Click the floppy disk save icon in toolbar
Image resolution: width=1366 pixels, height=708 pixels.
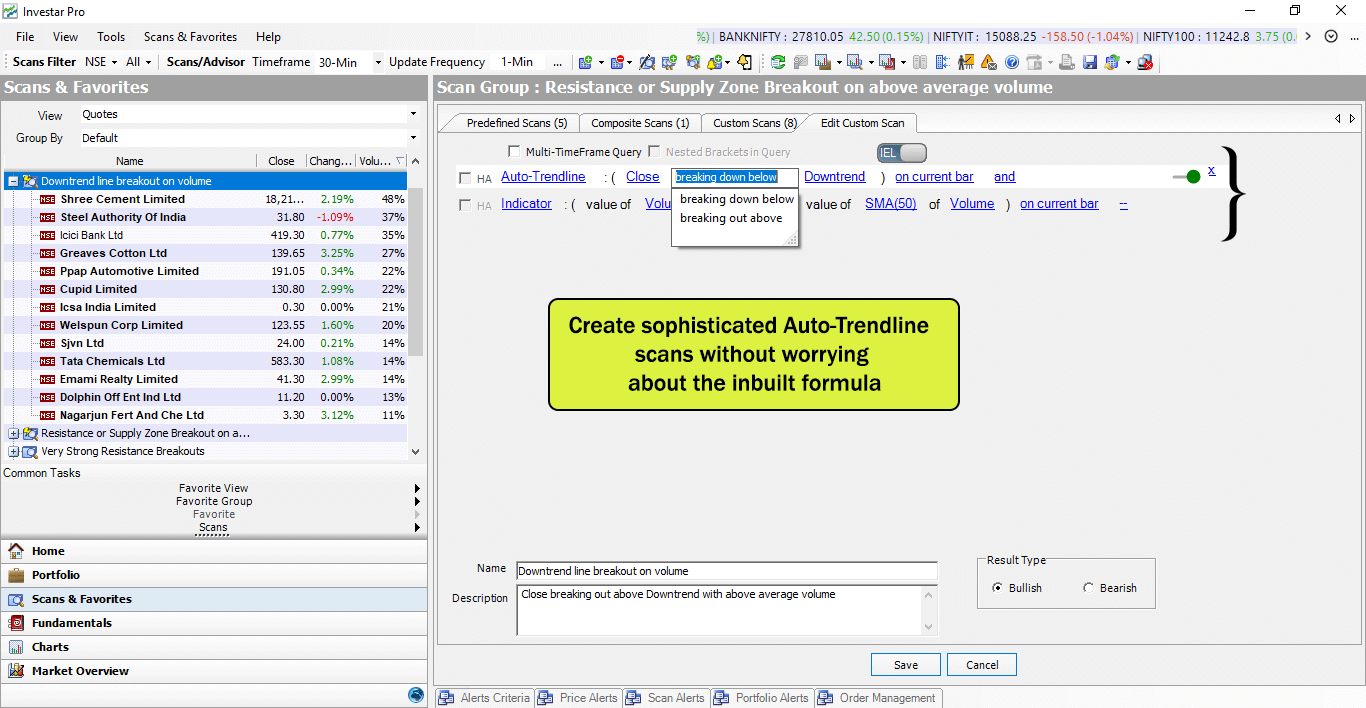pos(1090,62)
